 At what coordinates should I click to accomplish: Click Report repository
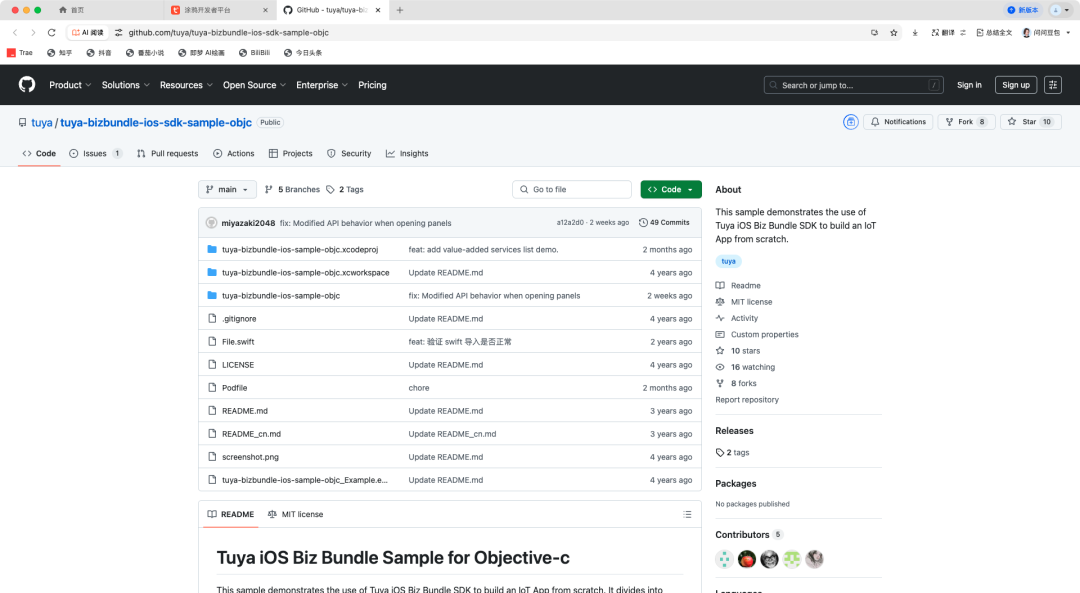(x=747, y=399)
